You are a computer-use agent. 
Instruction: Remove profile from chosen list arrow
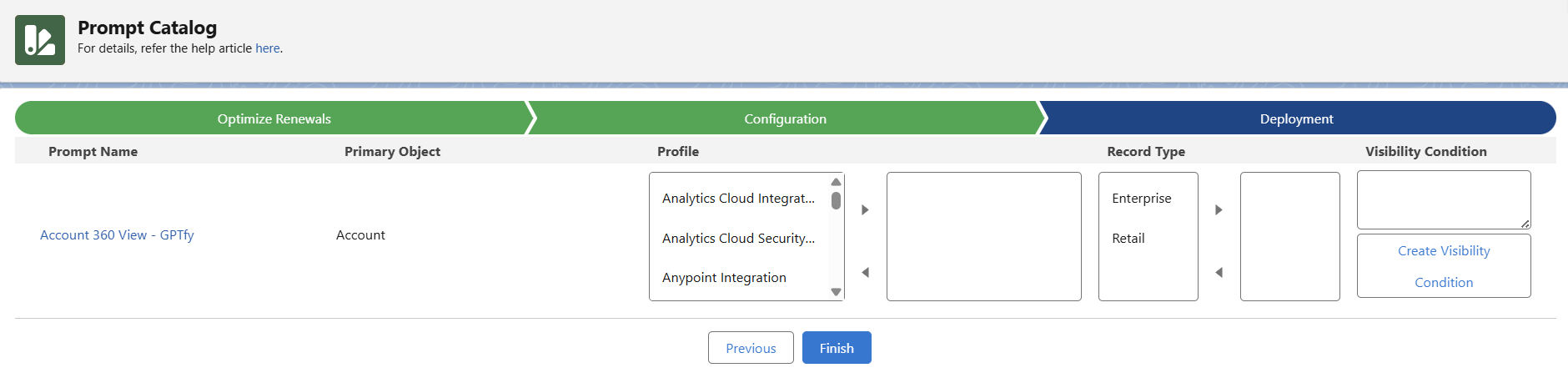(x=865, y=273)
